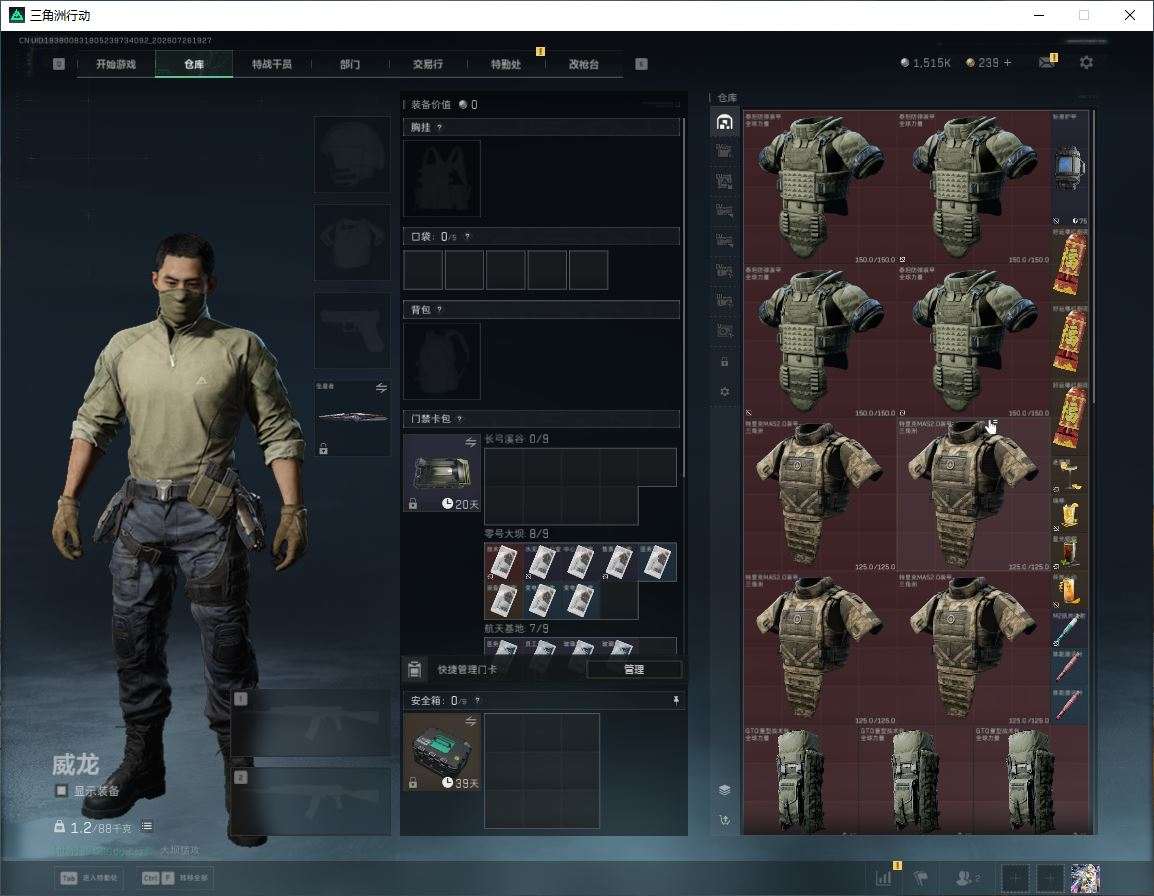Click the 管理 keycard button
Viewport: 1154px width, 896px height.
pyautogui.click(x=634, y=669)
